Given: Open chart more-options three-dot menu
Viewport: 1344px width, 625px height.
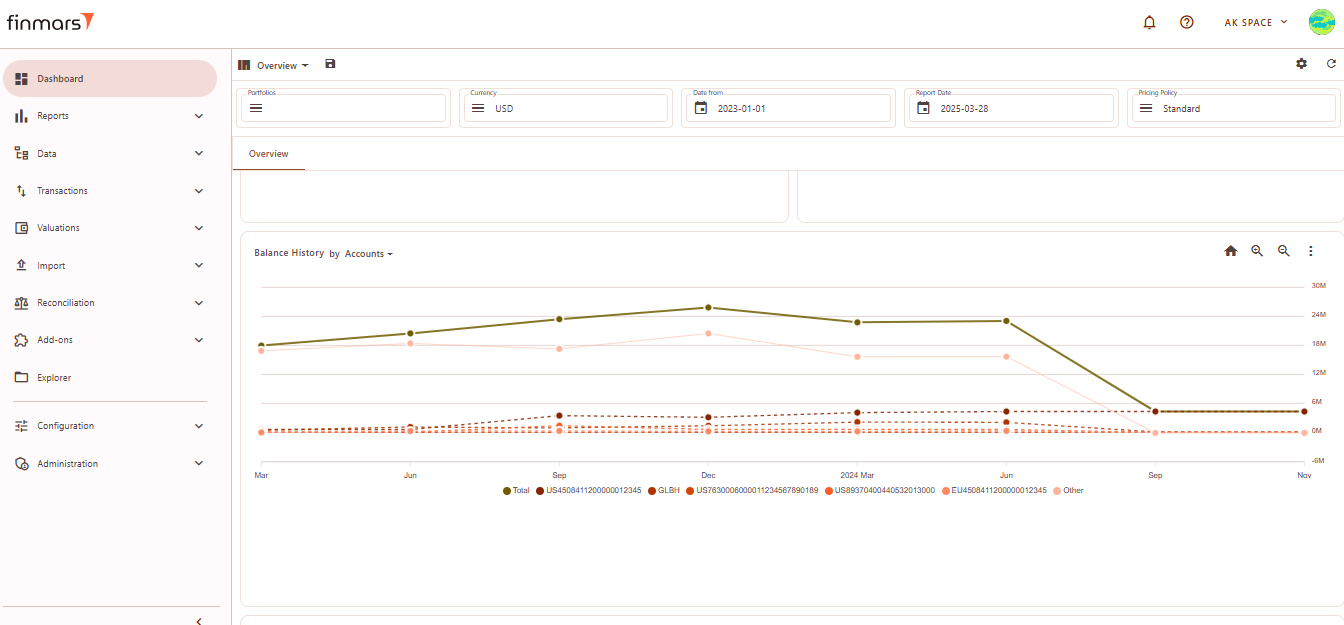Looking at the screenshot, I should (1311, 251).
